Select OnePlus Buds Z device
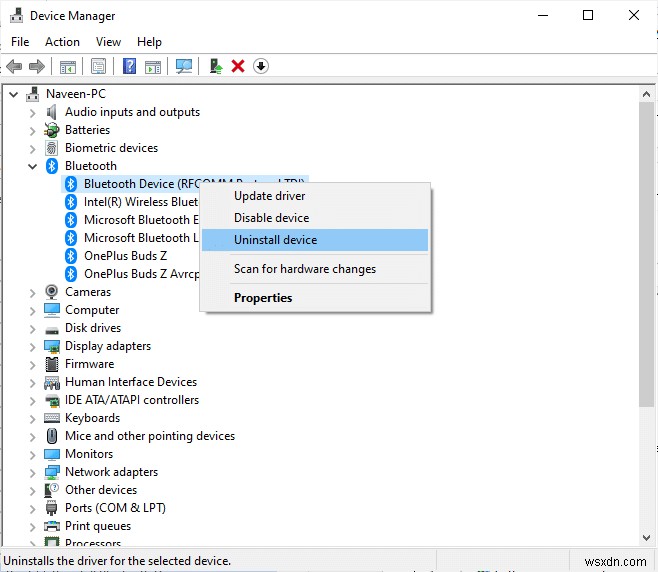 125,256
